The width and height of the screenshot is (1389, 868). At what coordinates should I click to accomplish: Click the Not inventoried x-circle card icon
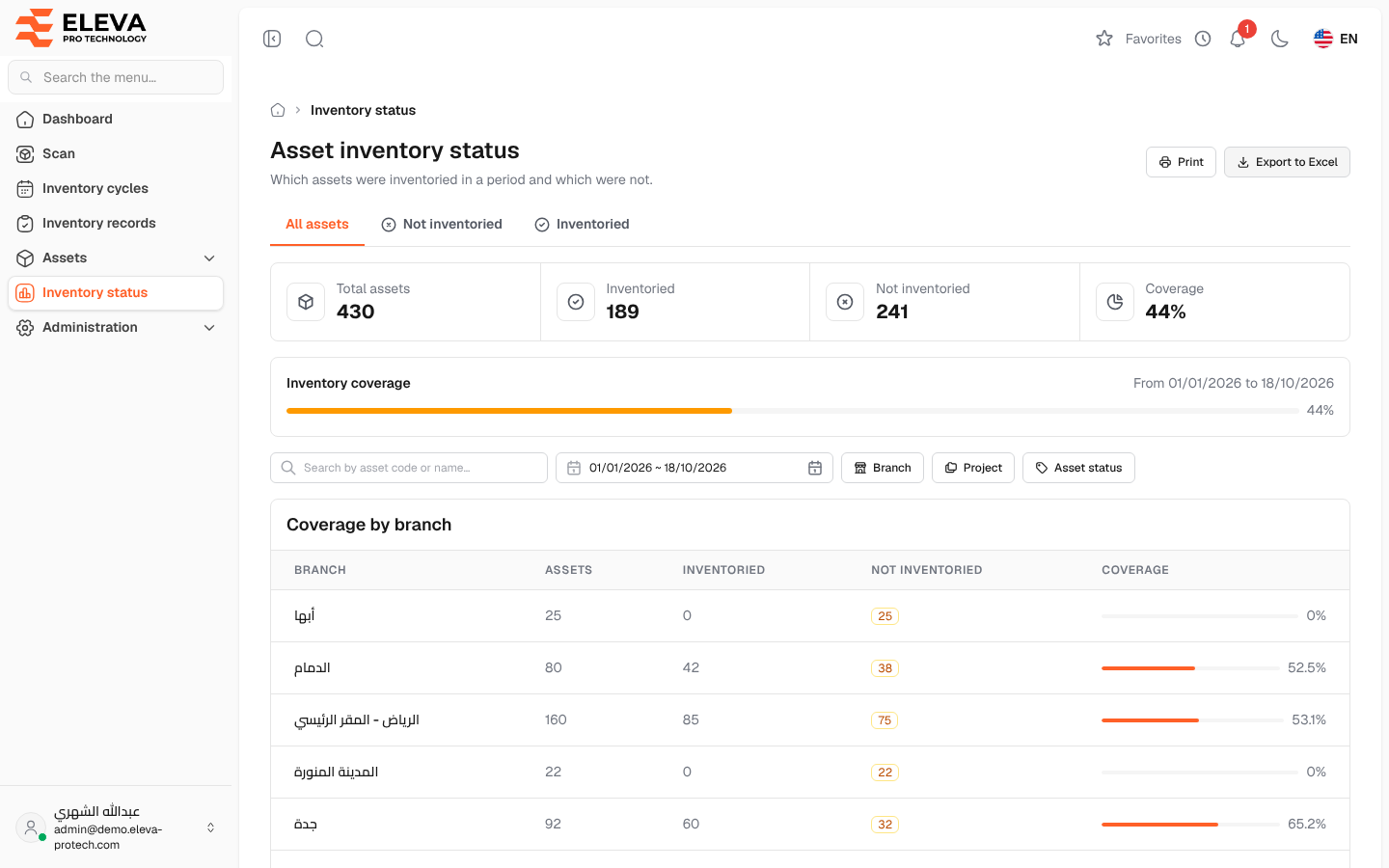(845, 302)
